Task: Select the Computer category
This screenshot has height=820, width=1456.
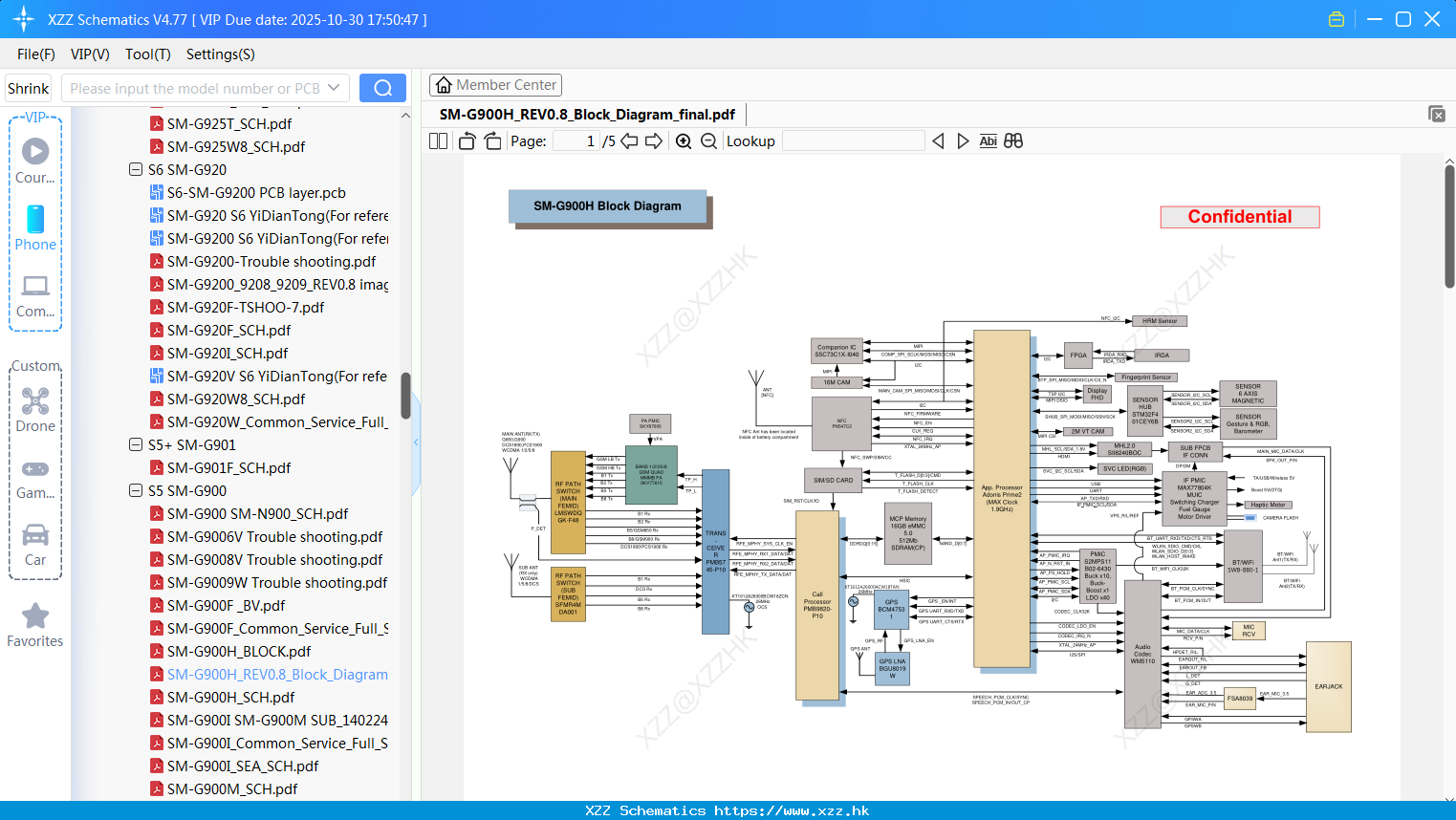Action: coord(35,295)
